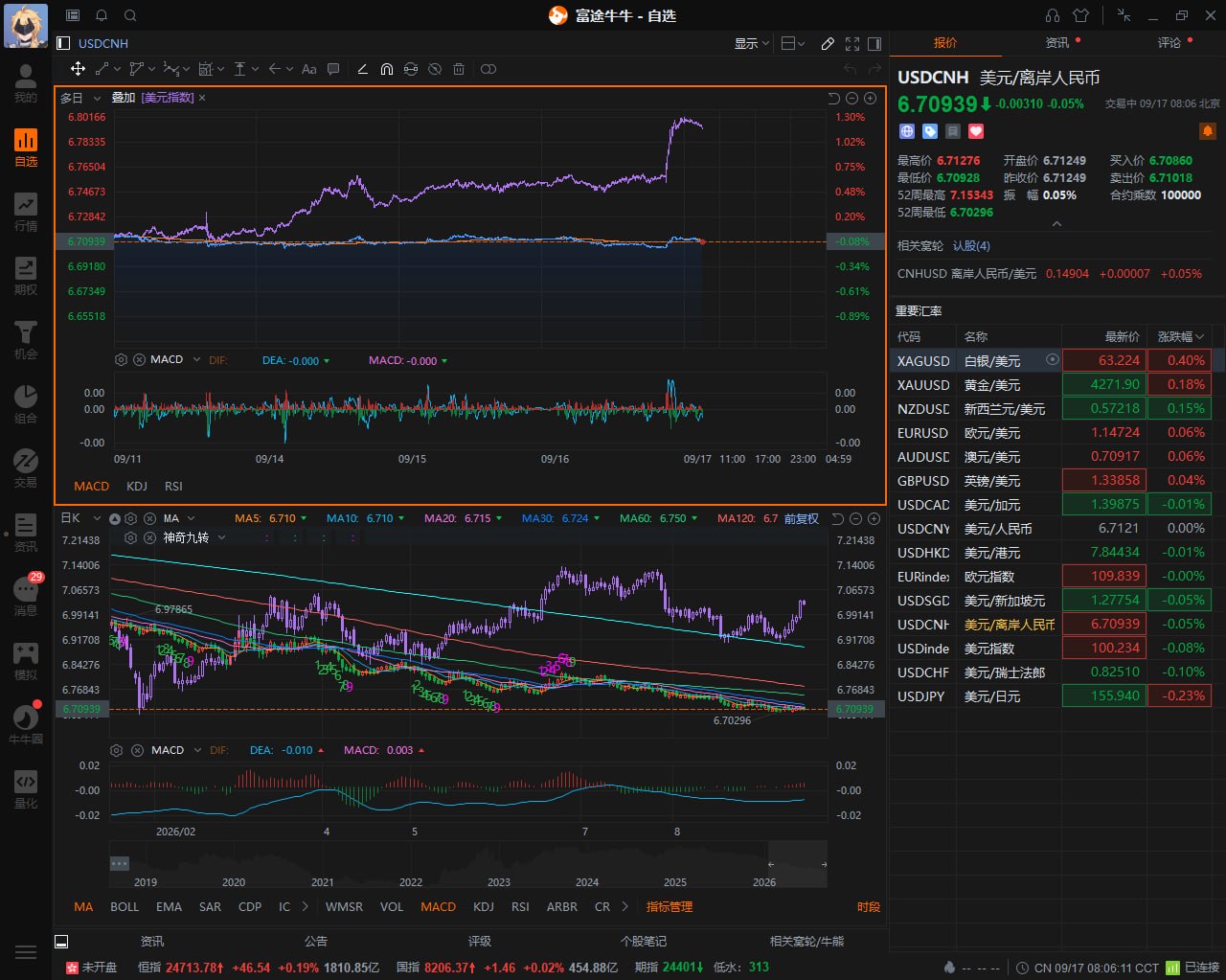Viewport: 1226px width, 980px height.
Task: Select the comment bubble annotation tool
Action: tap(333, 69)
